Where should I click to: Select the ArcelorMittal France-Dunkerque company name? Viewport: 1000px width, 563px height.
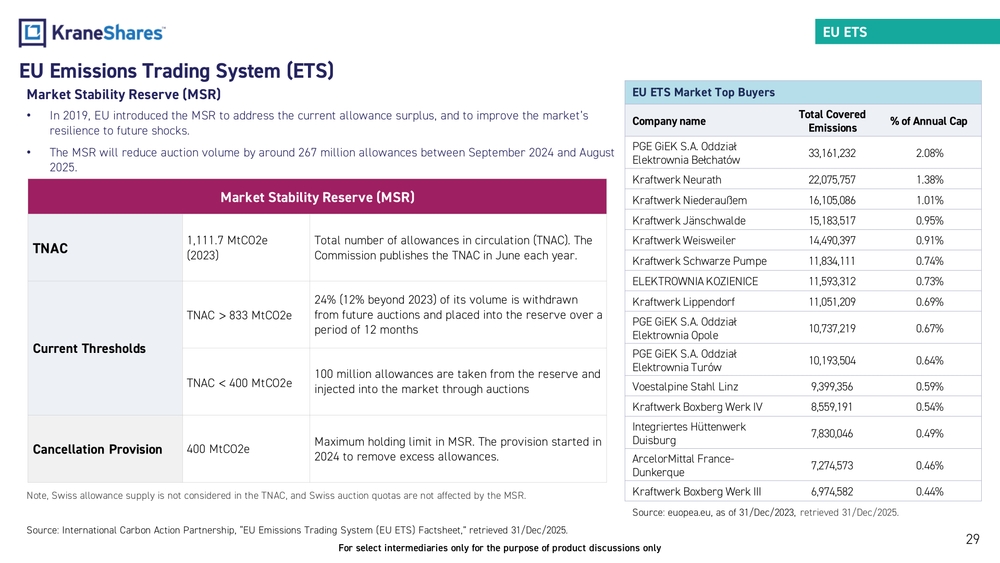point(683,465)
